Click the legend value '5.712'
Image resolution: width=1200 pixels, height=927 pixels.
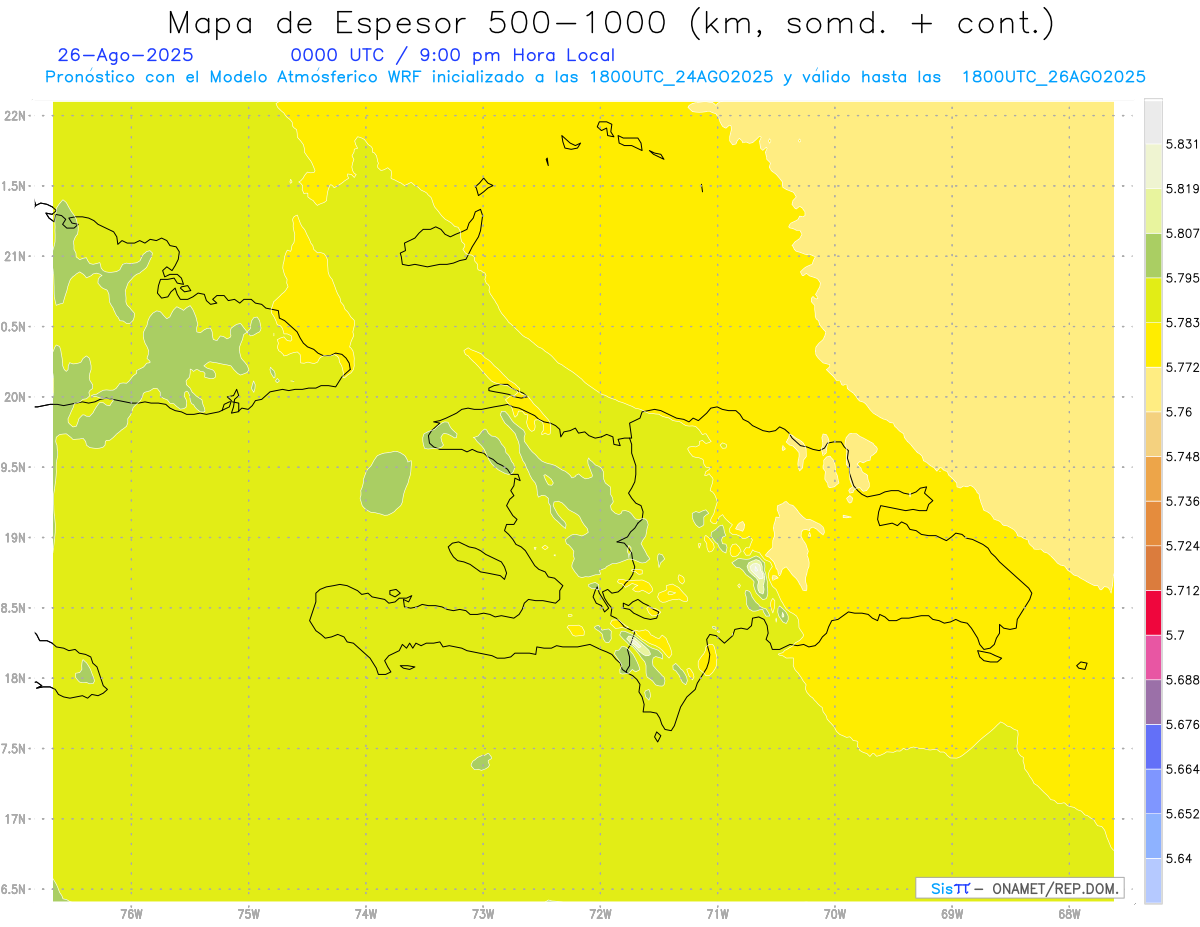coord(1182,590)
